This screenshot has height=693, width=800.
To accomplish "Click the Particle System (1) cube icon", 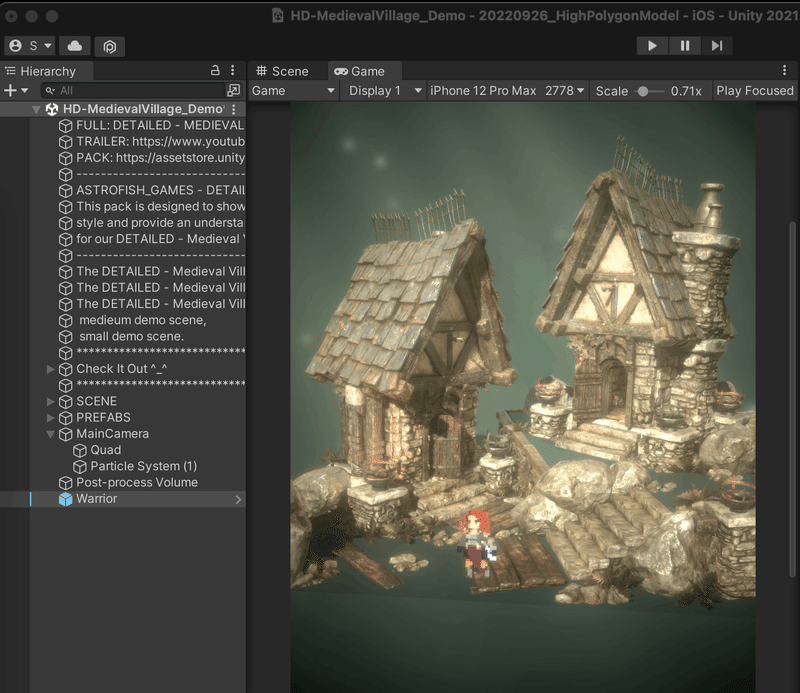I will click(80, 466).
